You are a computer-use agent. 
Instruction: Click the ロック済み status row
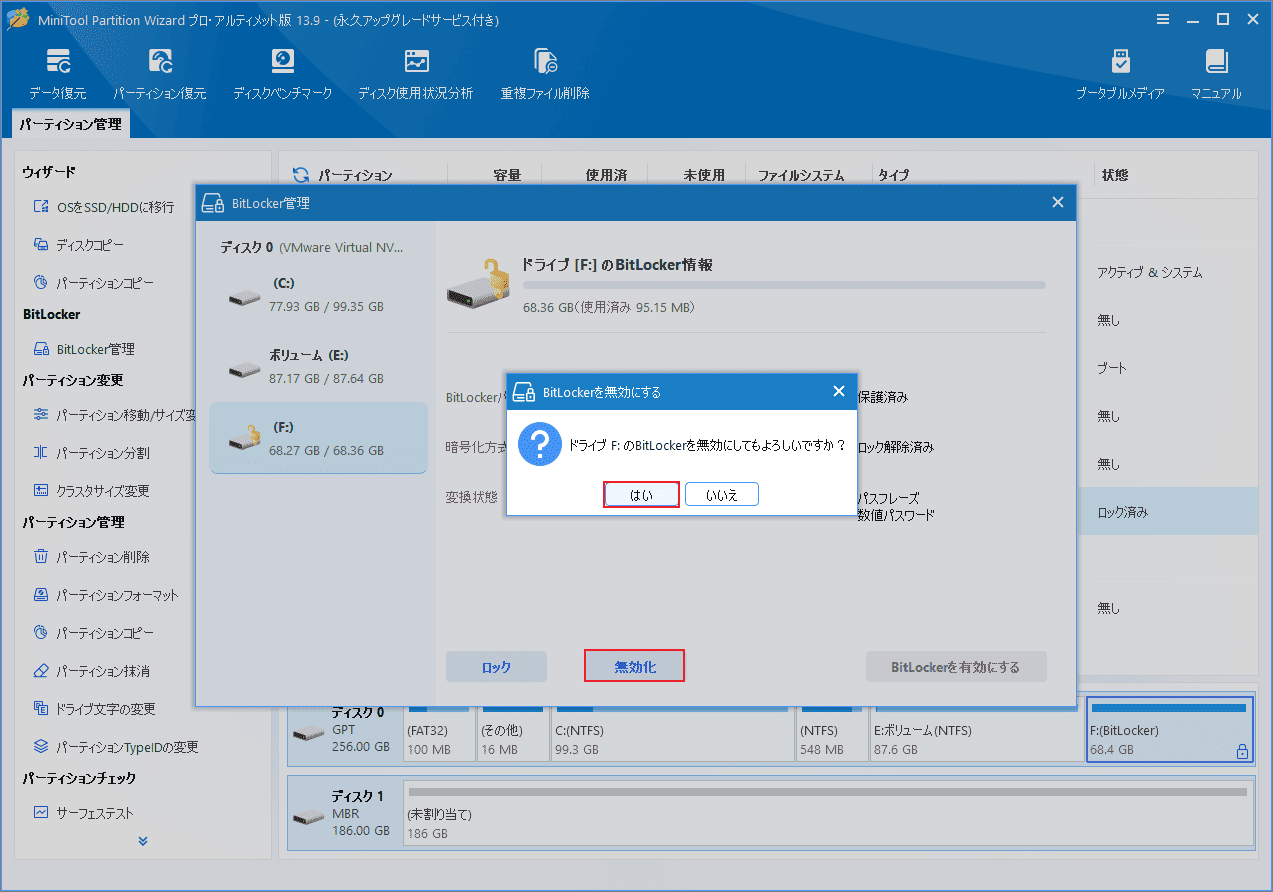pyautogui.click(x=1166, y=512)
